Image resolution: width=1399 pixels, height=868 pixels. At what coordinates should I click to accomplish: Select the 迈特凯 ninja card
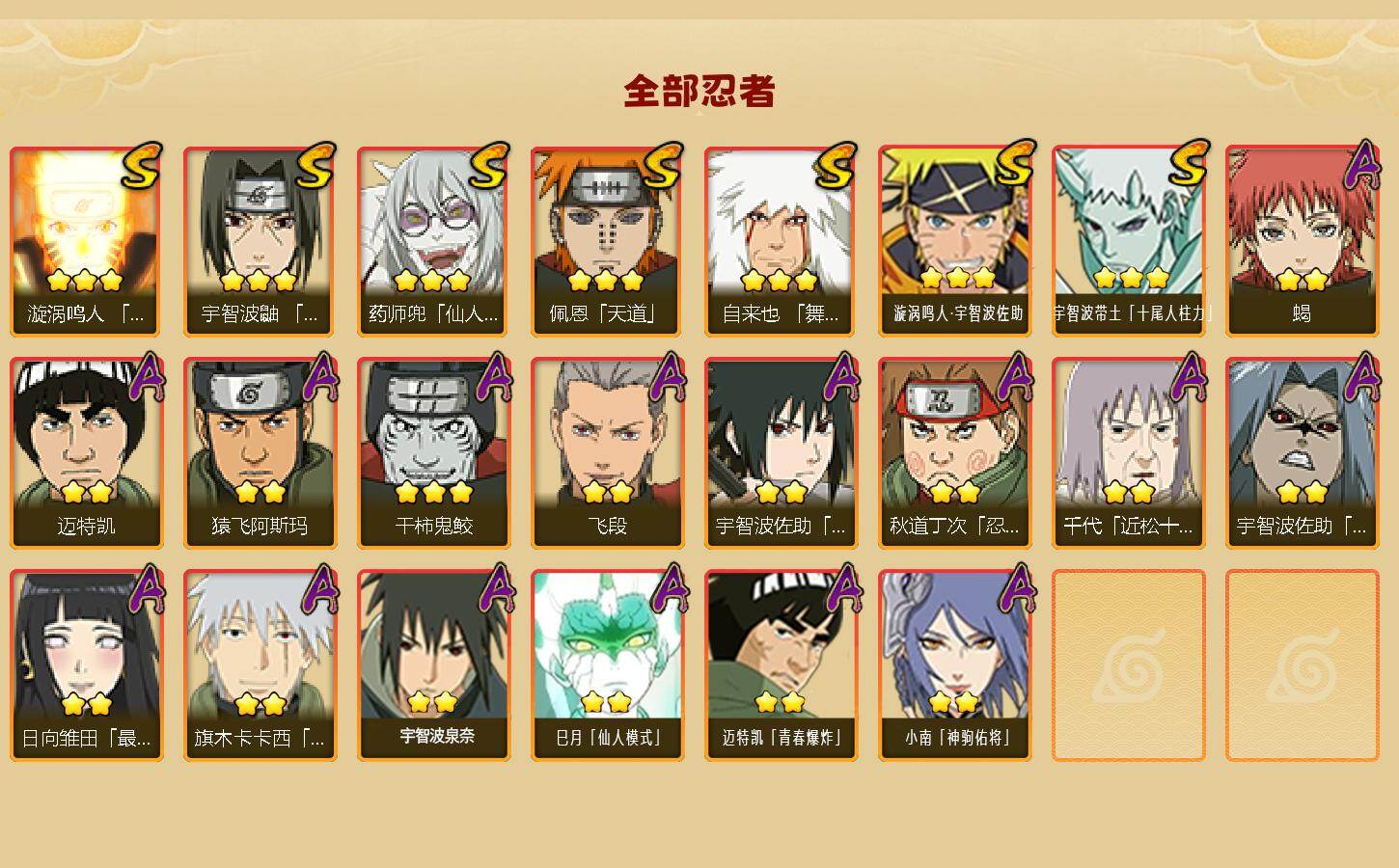click(87, 453)
